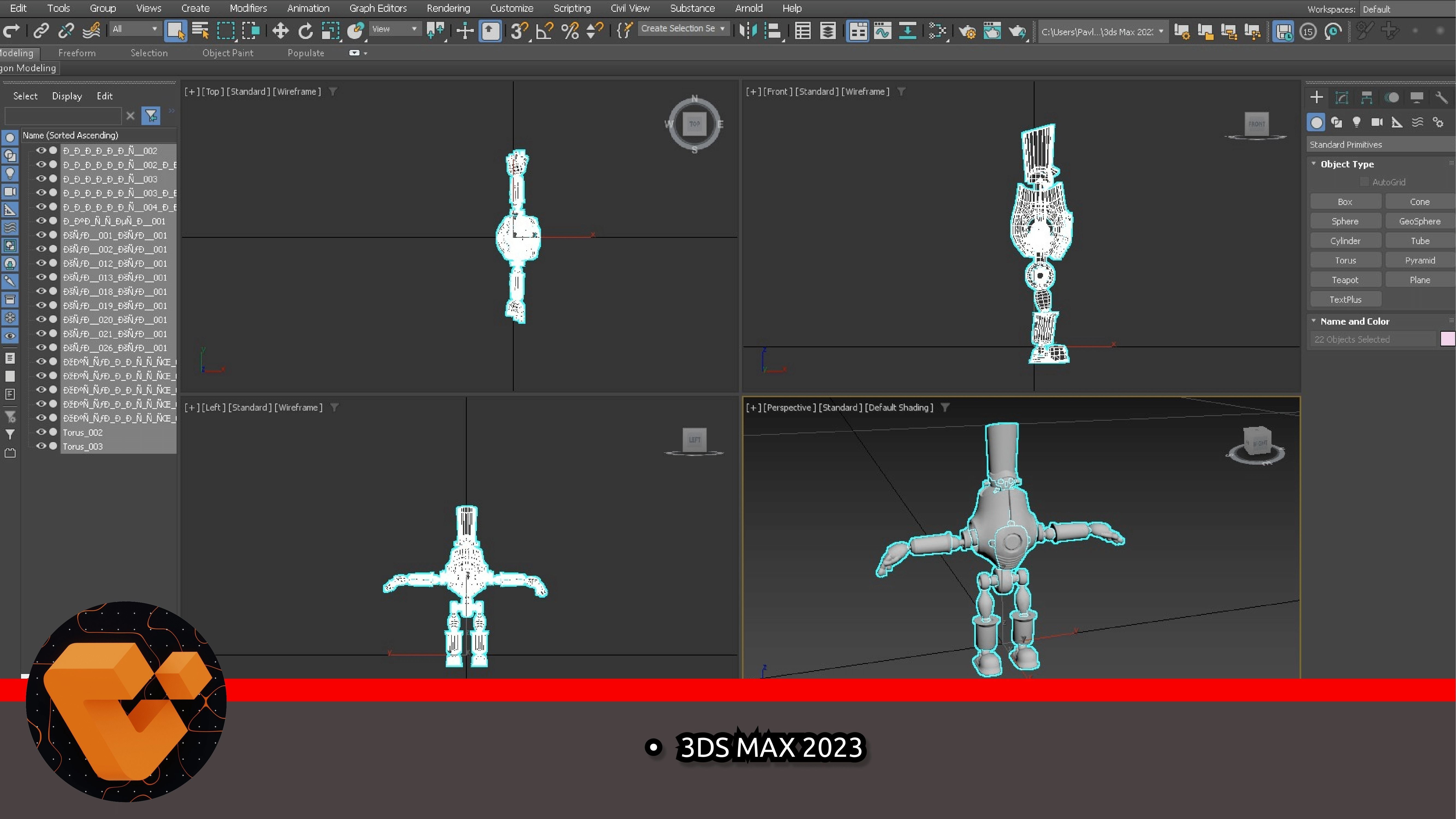Open the View reference coordinate dropdown
Viewport: 1456px width, 819px height.
[394, 29]
